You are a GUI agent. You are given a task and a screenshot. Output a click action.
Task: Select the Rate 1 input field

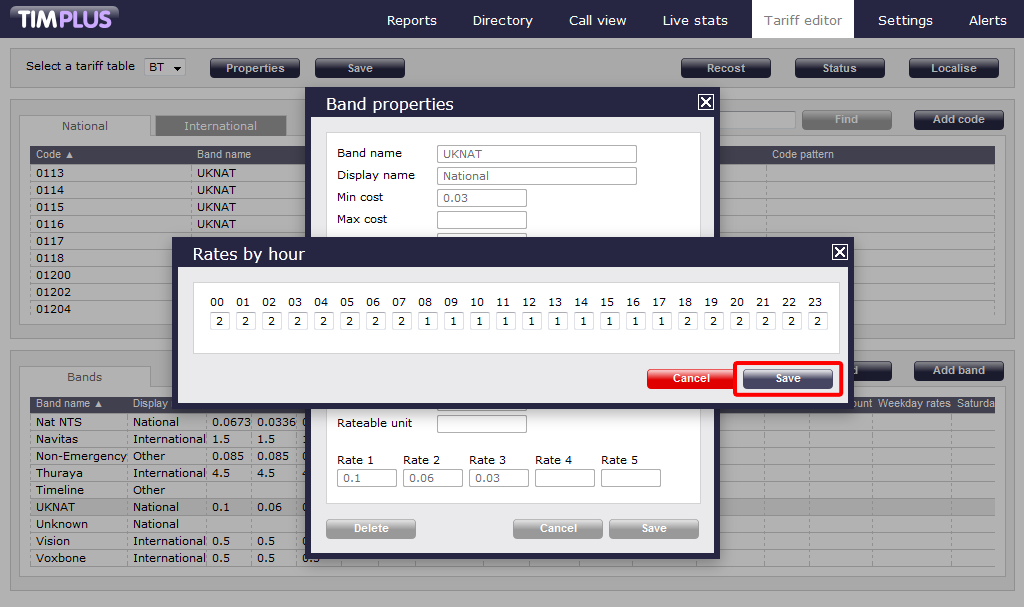[x=366, y=478]
